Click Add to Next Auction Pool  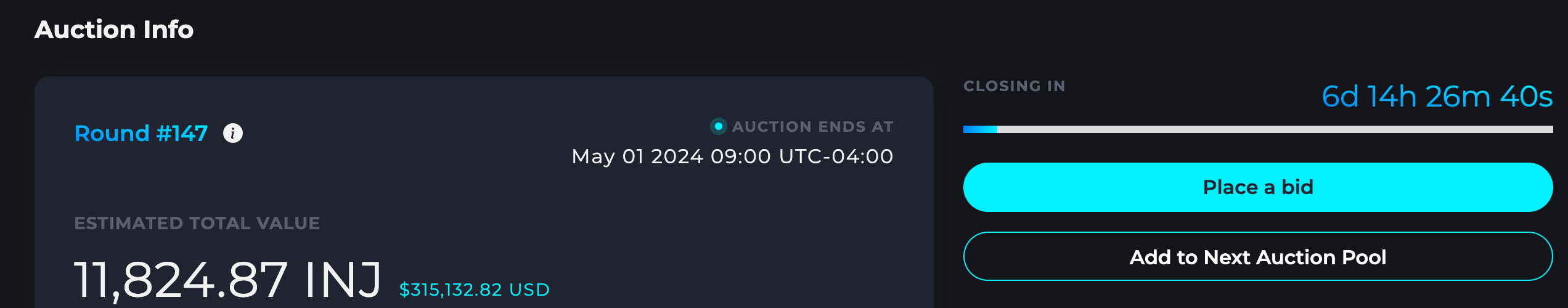click(x=1257, y=257)
